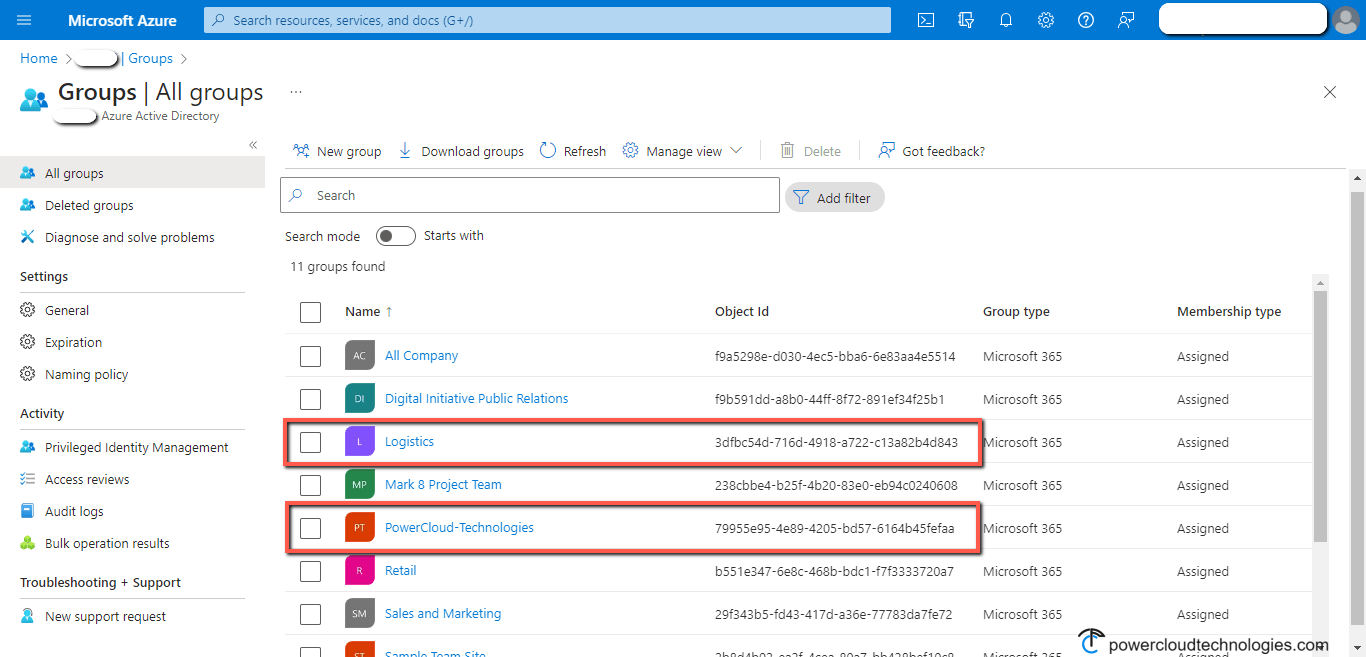Collapse the left sidebar with double chevron
The image size is (1366, 657).
click(x=253, y=145)
